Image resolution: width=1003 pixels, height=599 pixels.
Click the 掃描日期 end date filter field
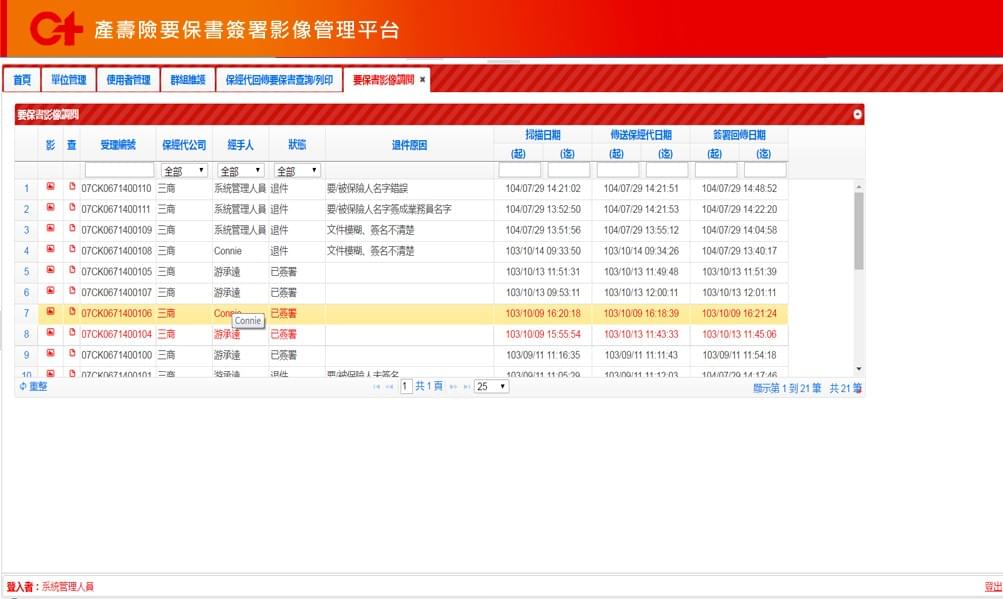[x=569, y=170]
